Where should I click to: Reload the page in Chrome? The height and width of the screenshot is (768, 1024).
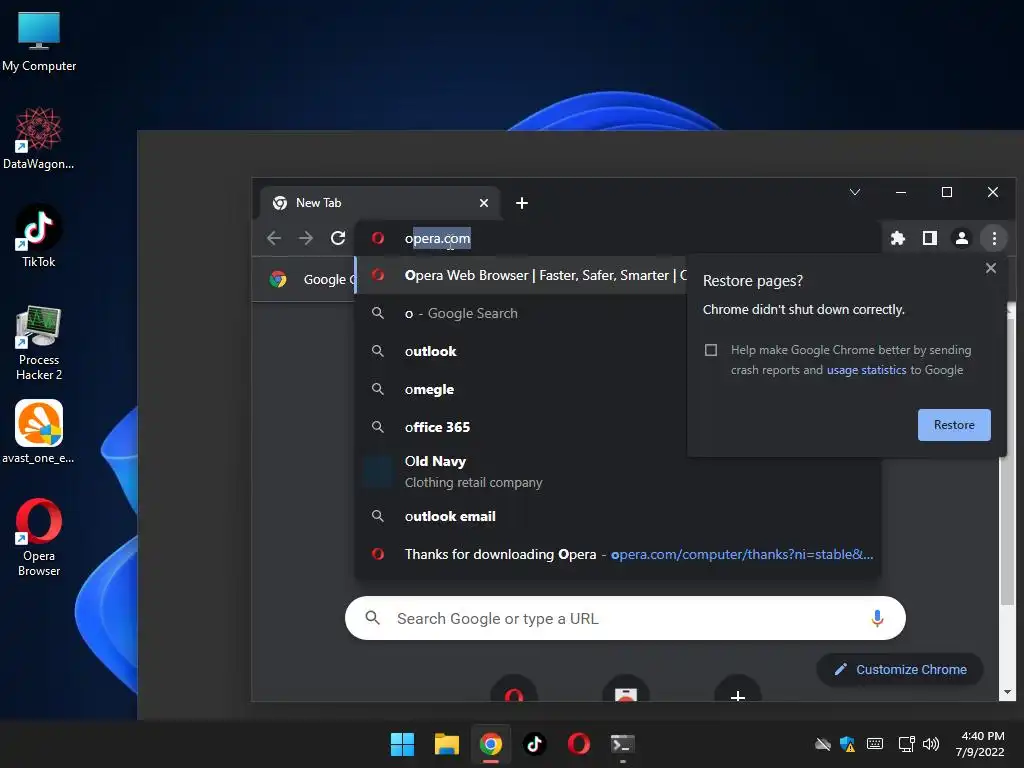pos(338,238)
